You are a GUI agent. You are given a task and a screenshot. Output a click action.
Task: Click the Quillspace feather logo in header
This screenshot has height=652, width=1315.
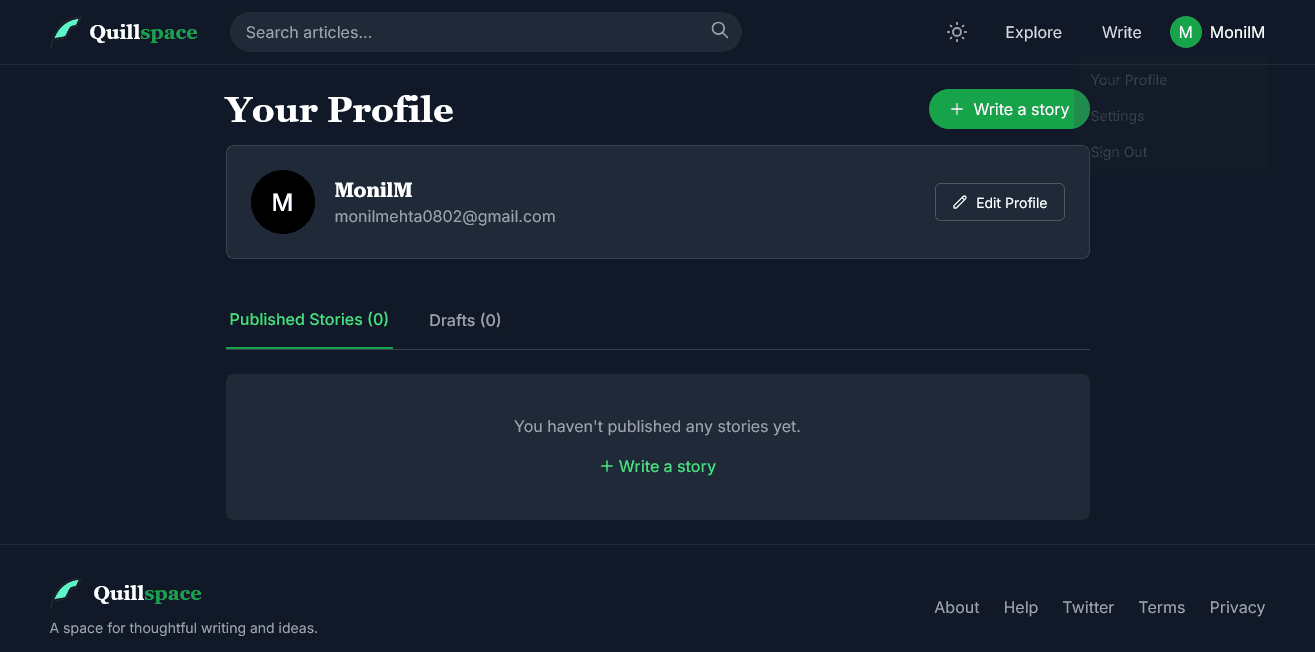point(65,32)
